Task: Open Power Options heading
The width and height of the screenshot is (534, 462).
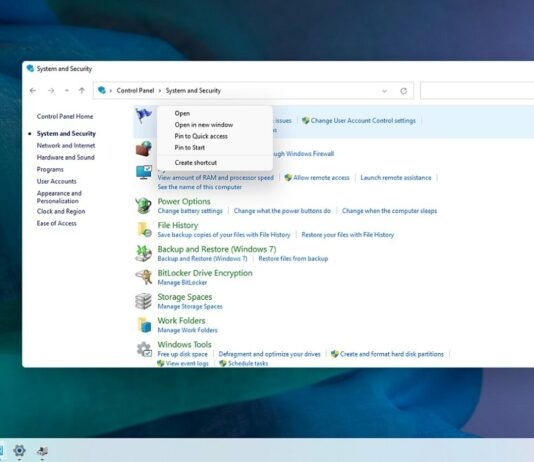Action: (184, 201)
